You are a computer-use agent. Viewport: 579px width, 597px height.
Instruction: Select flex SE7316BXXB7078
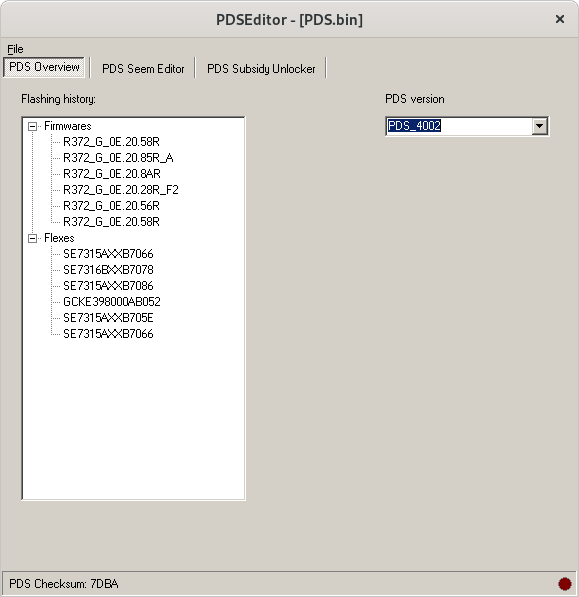click(108, 270)
